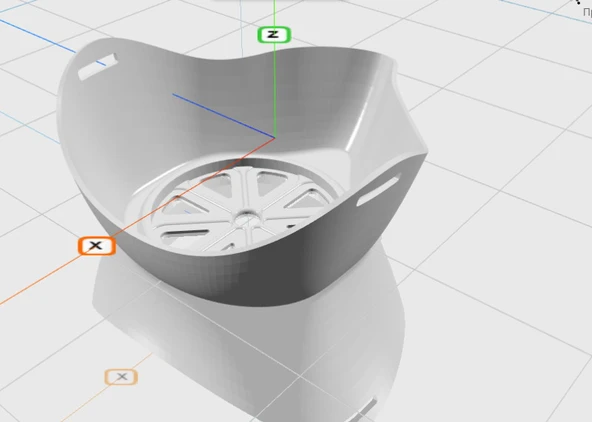Select the dark outer front wall of bowl

(272, 272)
